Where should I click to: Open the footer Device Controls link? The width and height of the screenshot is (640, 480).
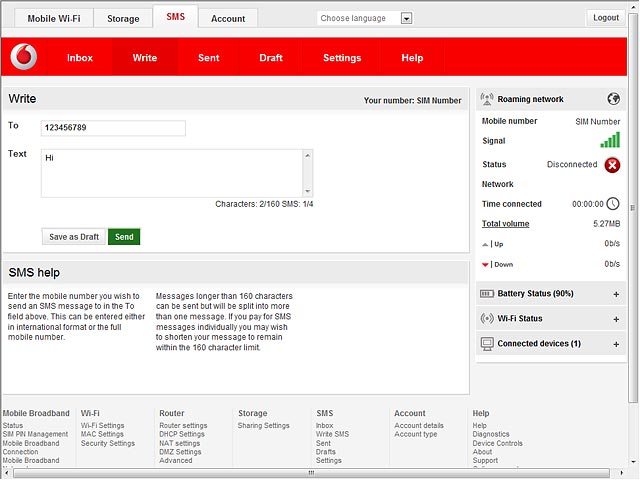[x=498, y=443]
